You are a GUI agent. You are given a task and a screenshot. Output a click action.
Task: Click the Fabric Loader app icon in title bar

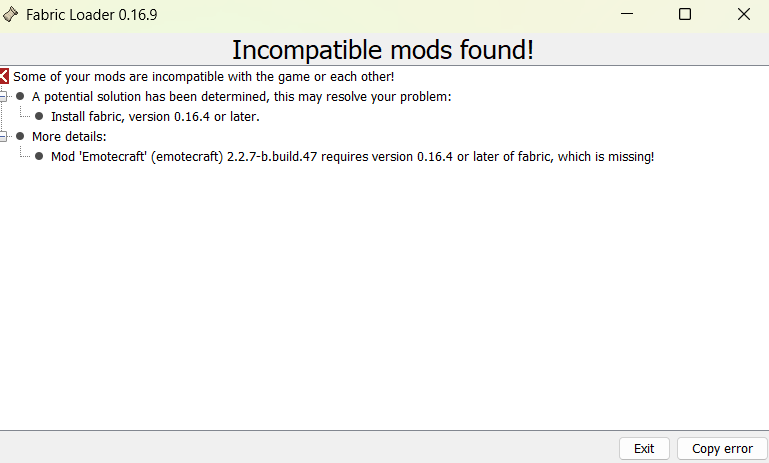coord(10,15)
